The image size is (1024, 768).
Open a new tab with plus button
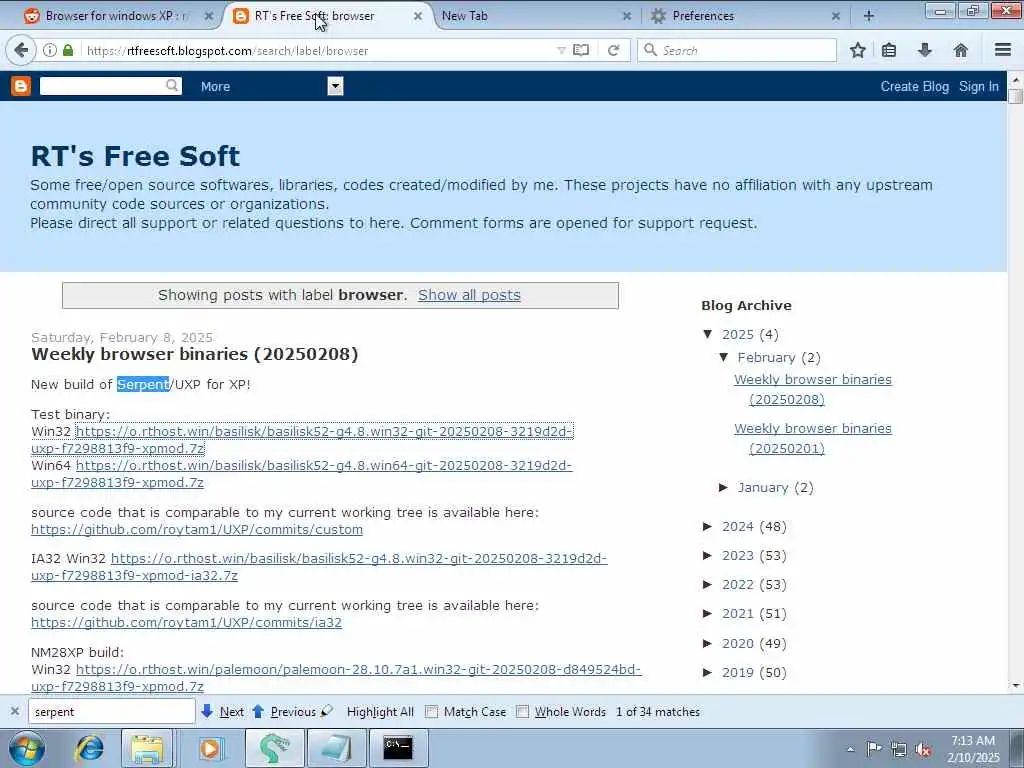tap(869, 16)
